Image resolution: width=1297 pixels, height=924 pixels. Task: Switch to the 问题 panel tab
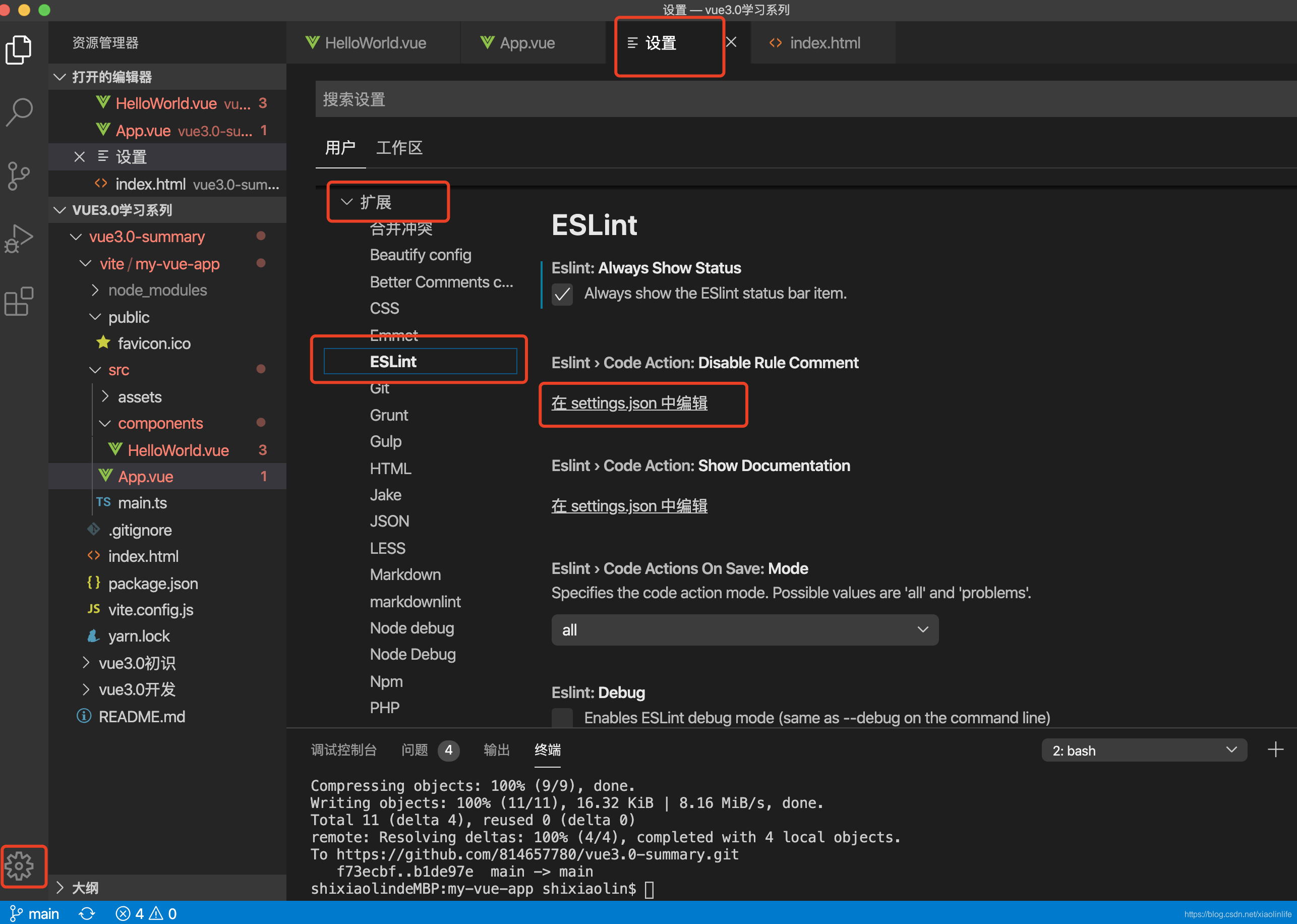coord(415,750)
